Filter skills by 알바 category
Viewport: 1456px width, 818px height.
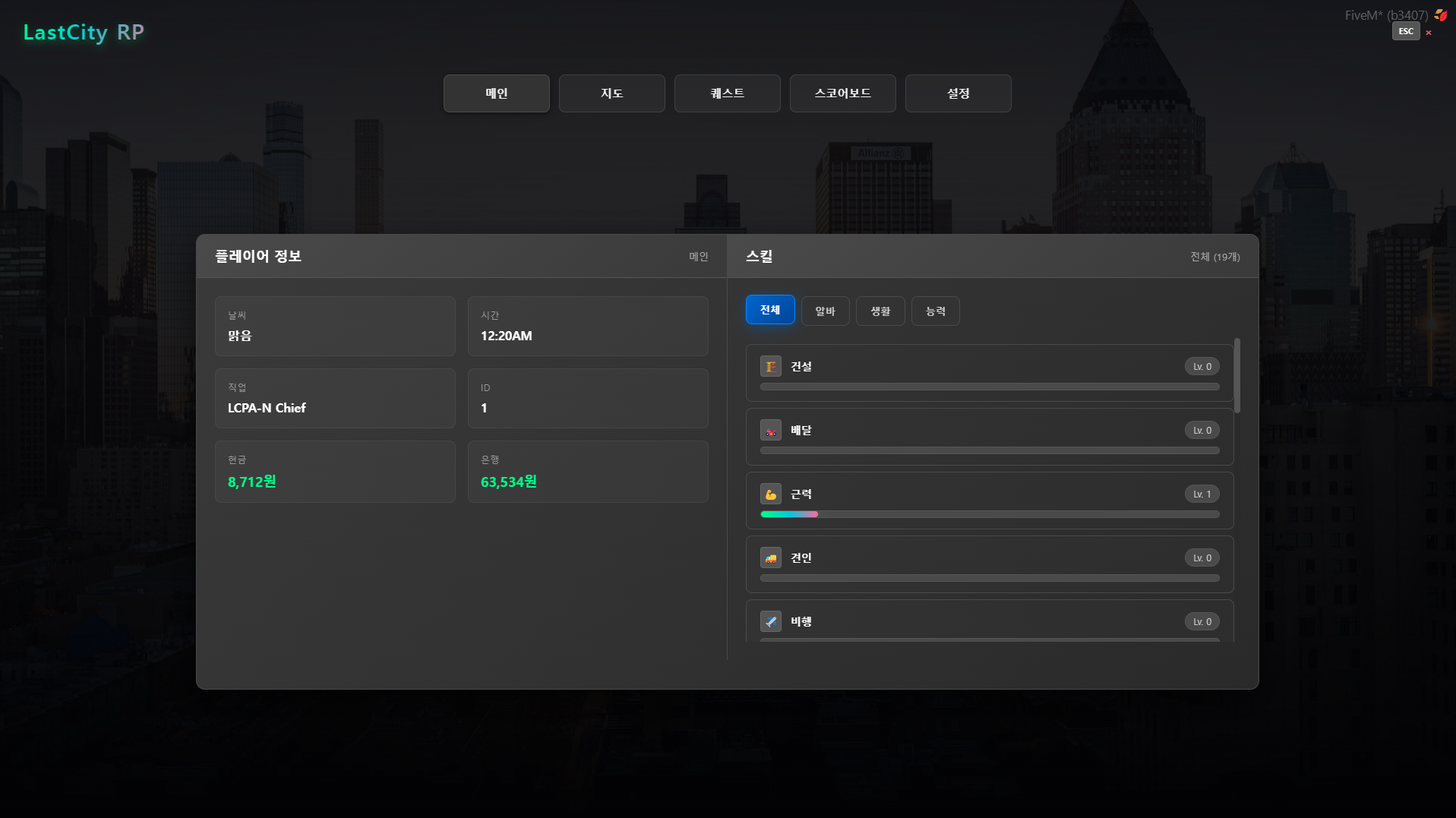point(825,311)
